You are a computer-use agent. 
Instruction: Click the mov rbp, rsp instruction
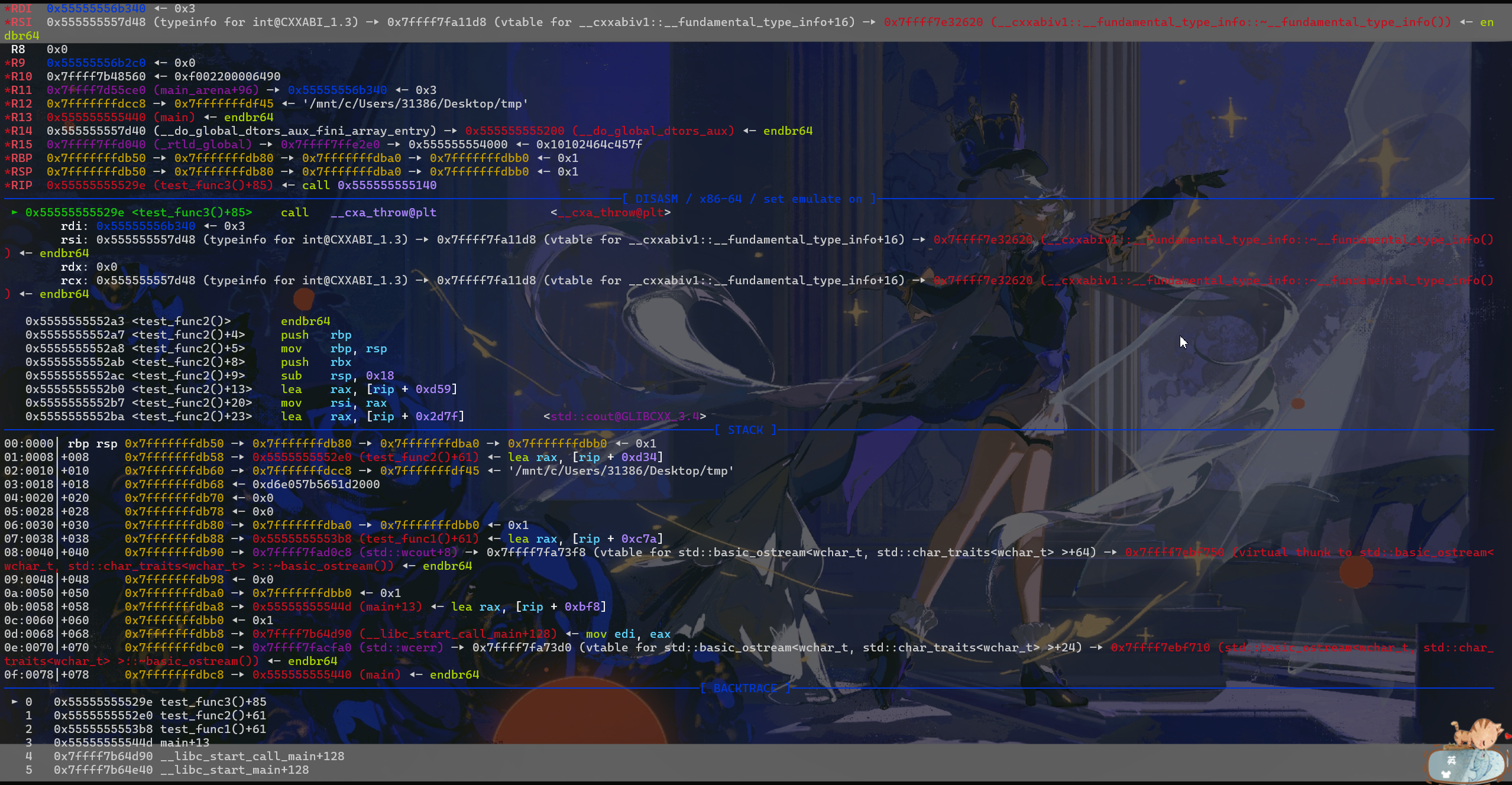click(334, 348)
